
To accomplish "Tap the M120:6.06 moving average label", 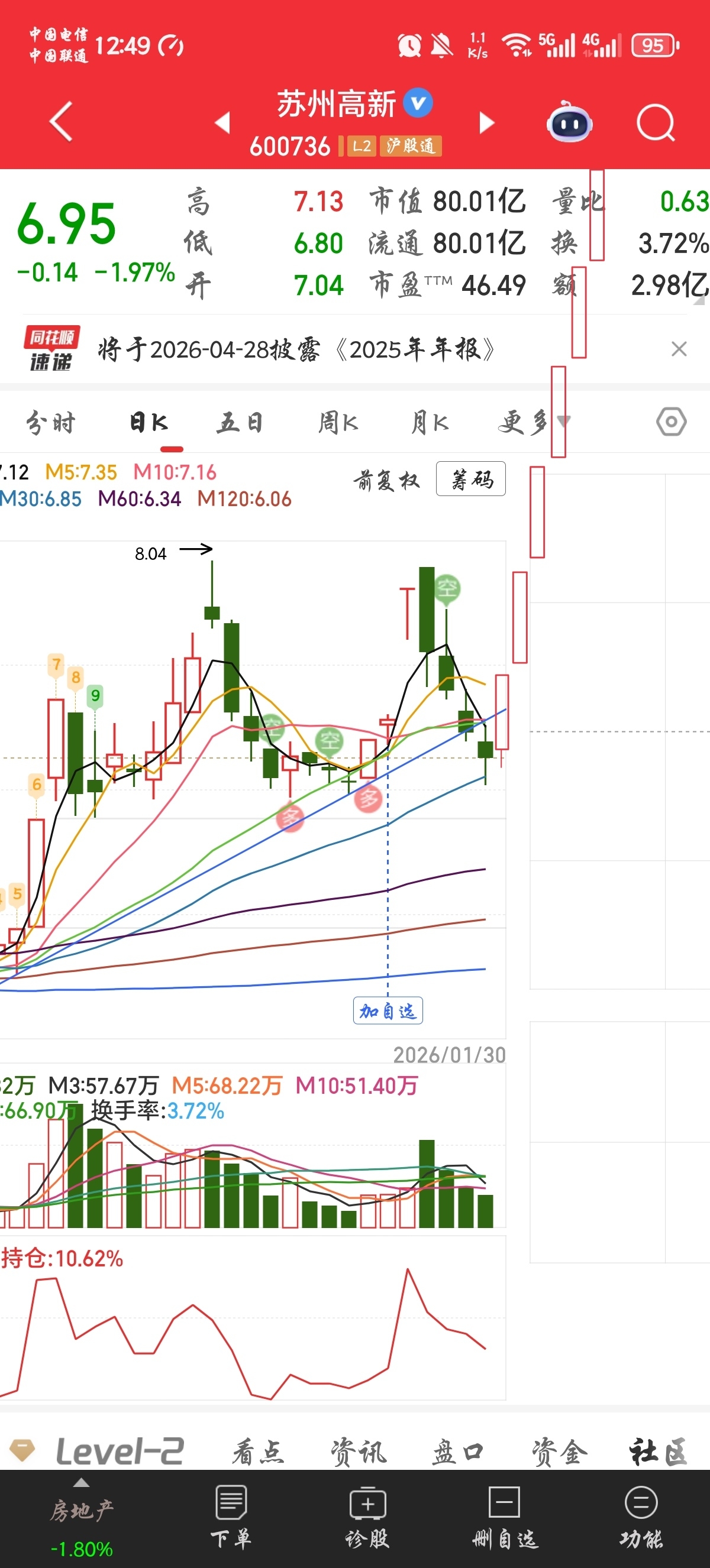I will (244, 500).
